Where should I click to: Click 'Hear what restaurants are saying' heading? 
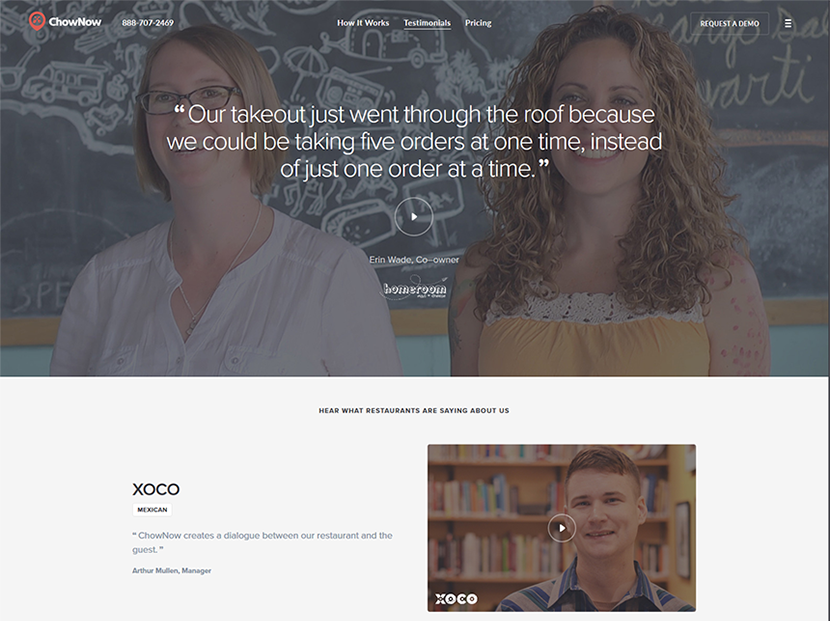click(x=414, y=410)
